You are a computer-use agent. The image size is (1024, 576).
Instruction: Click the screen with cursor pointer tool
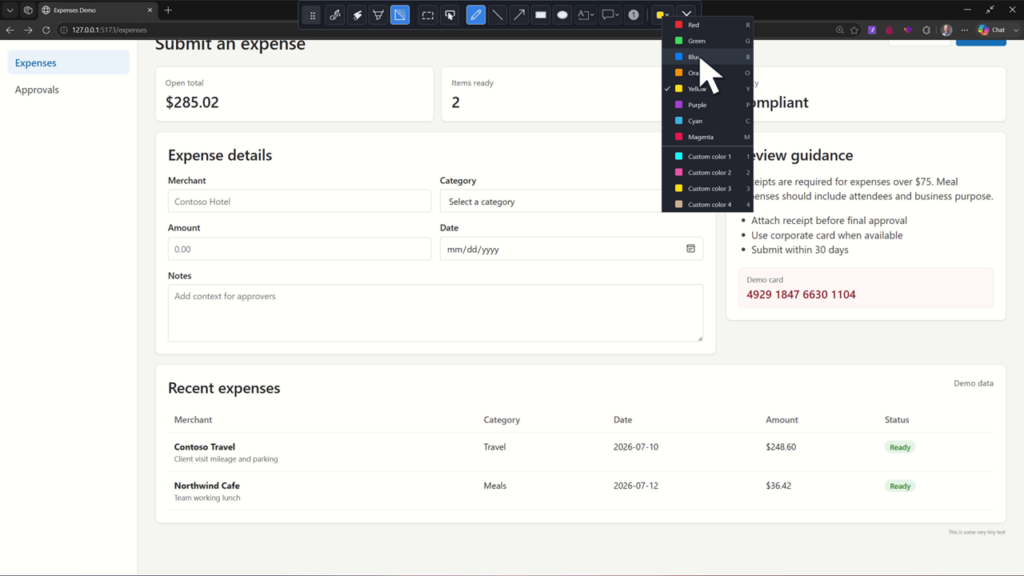tap(450, 15)
